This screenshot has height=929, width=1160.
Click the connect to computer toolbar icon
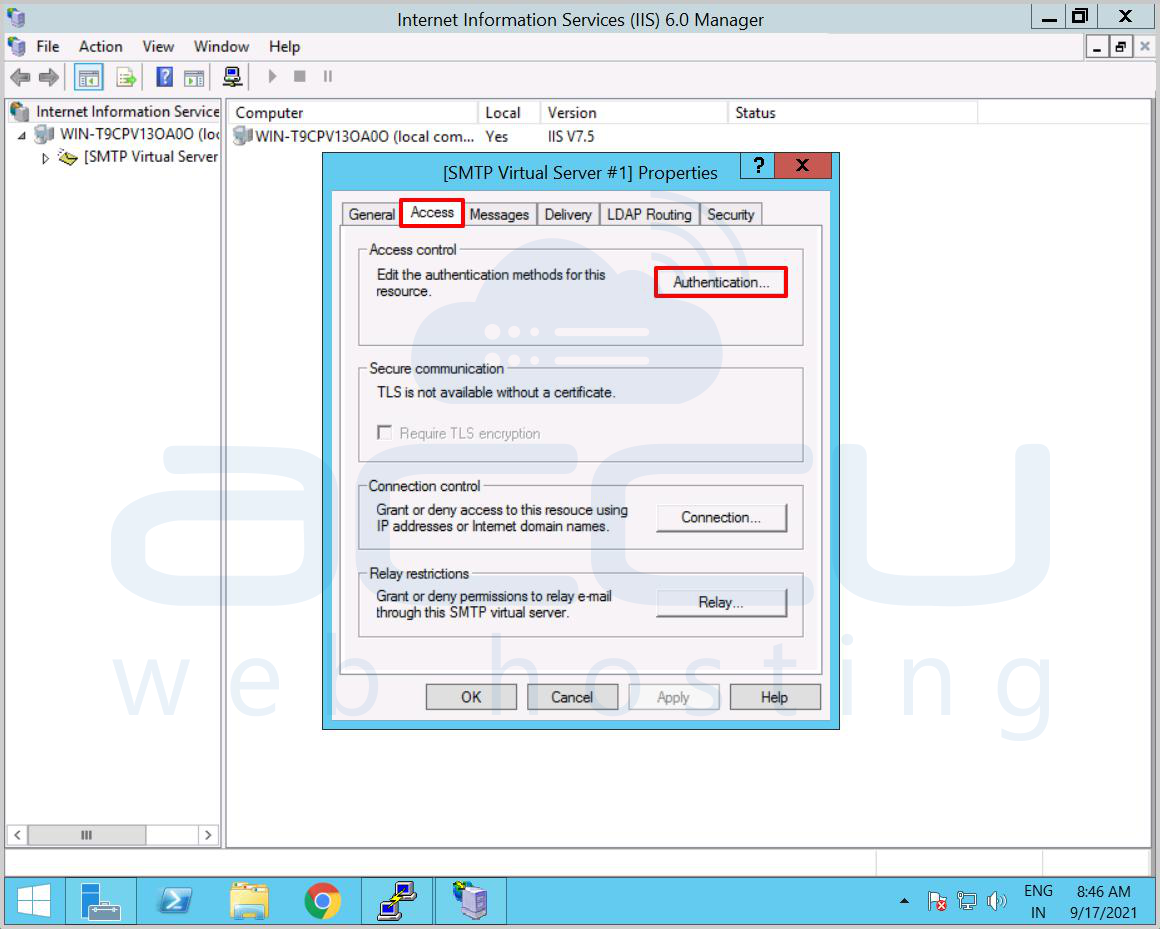pyautogui.click(x=232, y=76)
